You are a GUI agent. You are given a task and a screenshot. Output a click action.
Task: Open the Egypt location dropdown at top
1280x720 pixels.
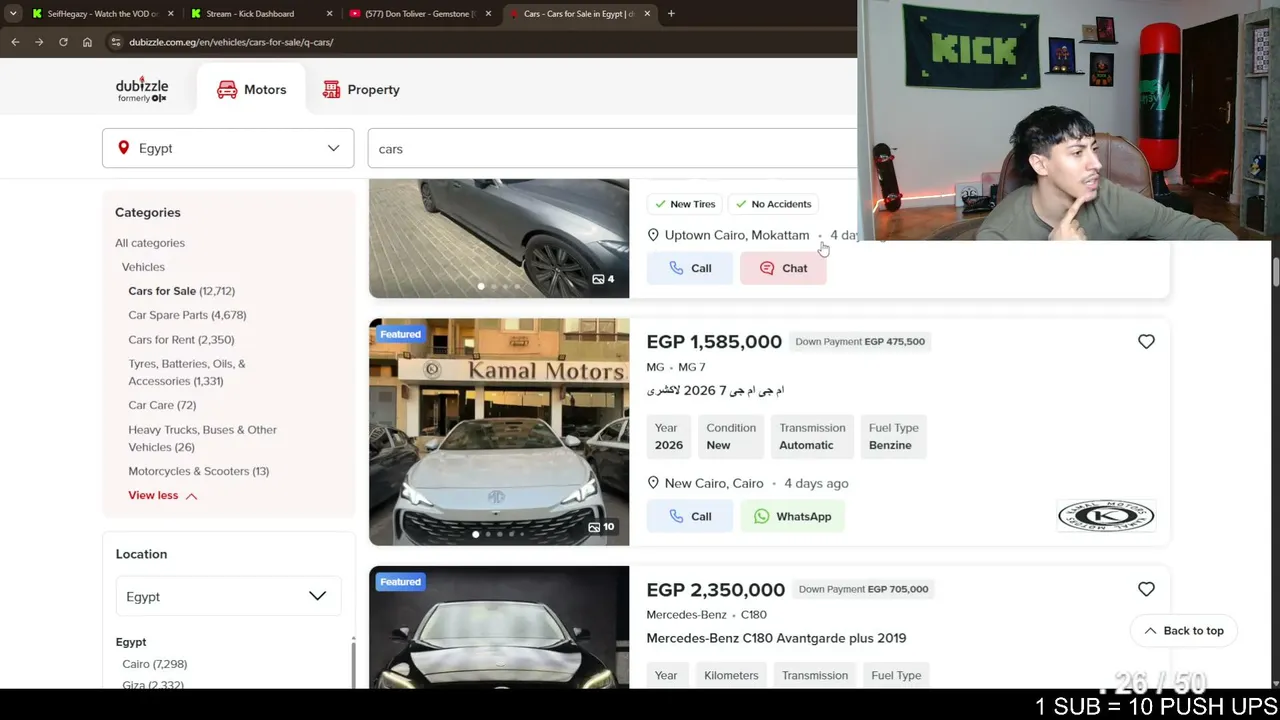point(228,148)
